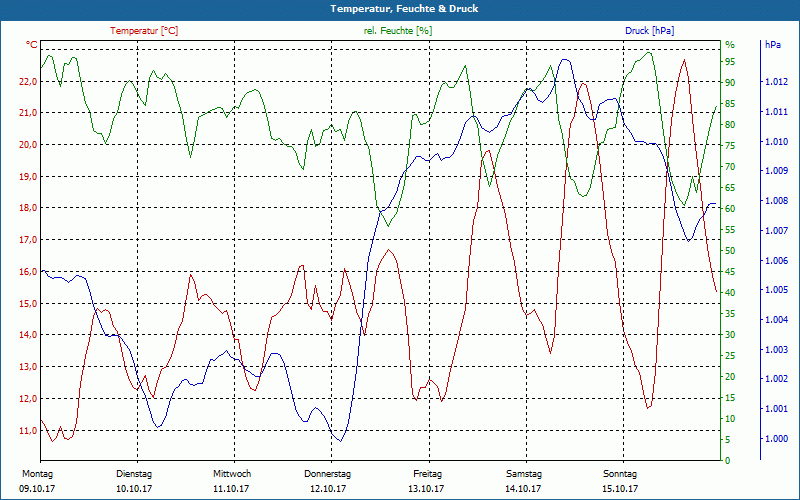Click pressure axis value '1.011'
This screenshot has height=500, width=800.
[x=777, y=112]
